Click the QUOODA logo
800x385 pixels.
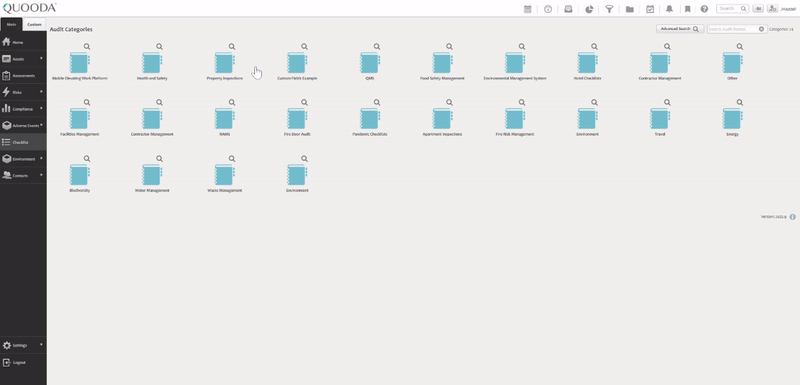pyautogui.click(x=30, y=8)
